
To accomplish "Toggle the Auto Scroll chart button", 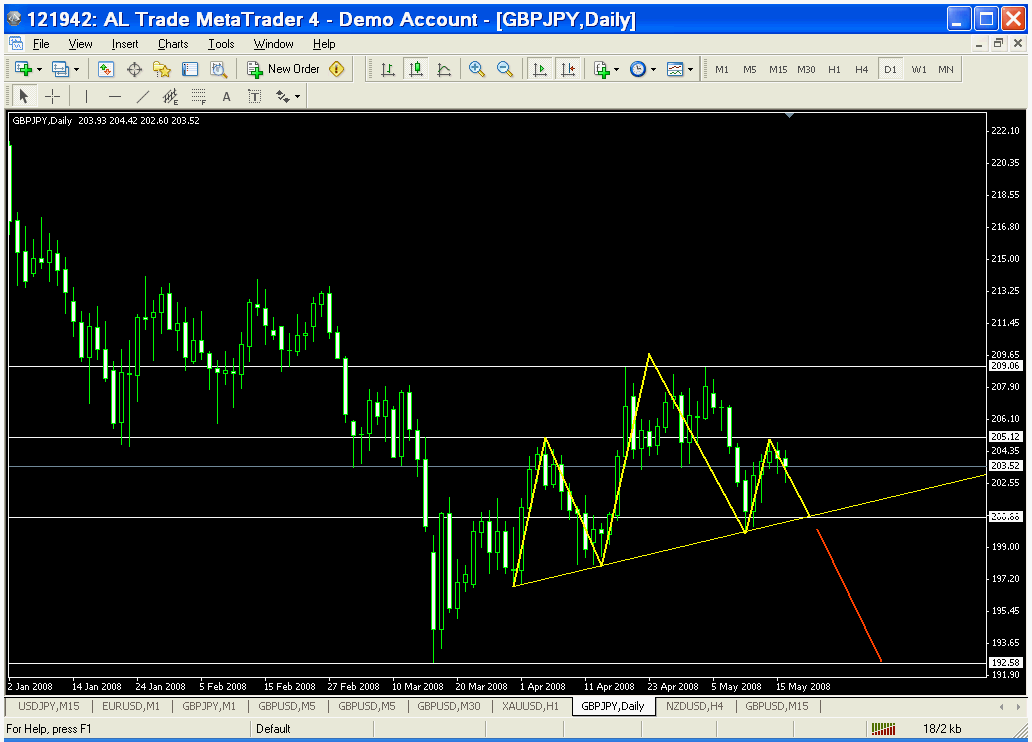I will (540, 69).
